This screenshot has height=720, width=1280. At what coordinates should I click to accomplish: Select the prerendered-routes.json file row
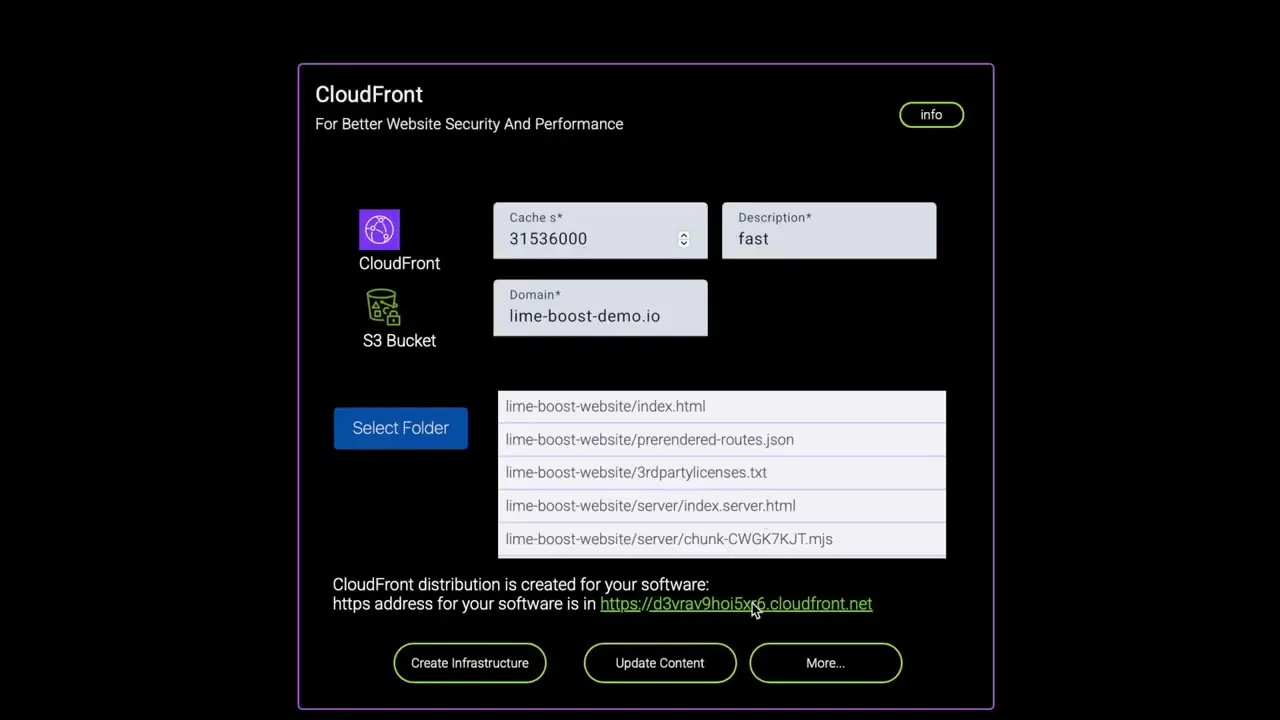[x=721, y=440]
